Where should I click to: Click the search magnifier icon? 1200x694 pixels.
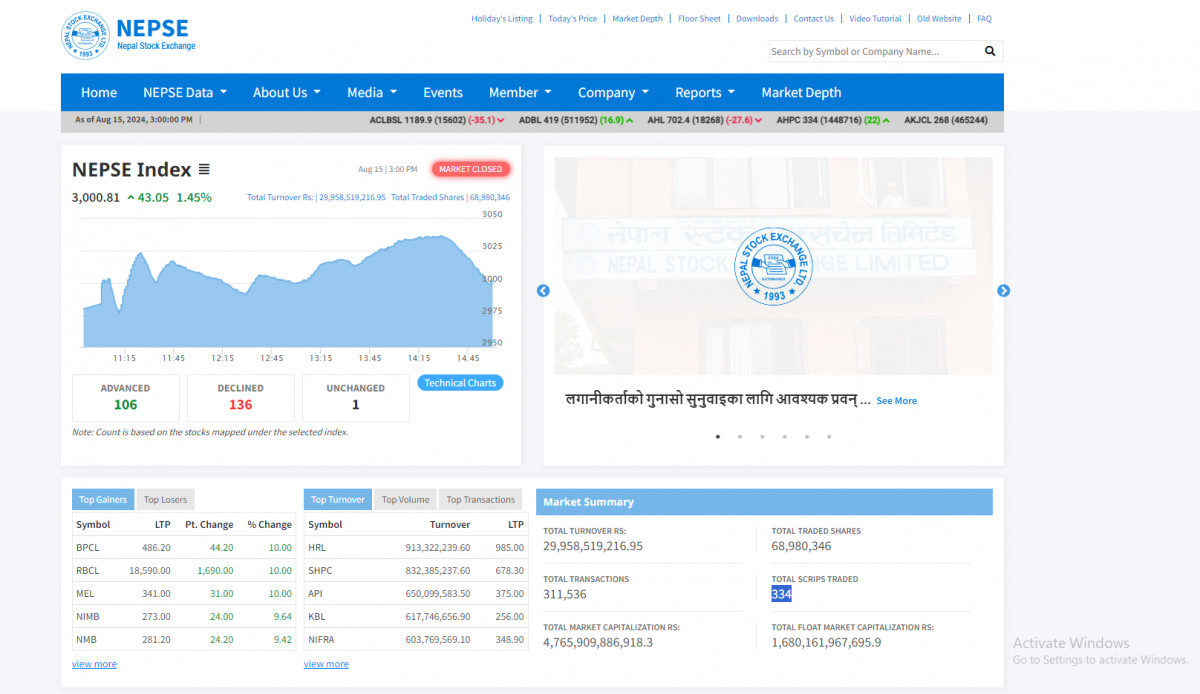(x=990, y=51)
